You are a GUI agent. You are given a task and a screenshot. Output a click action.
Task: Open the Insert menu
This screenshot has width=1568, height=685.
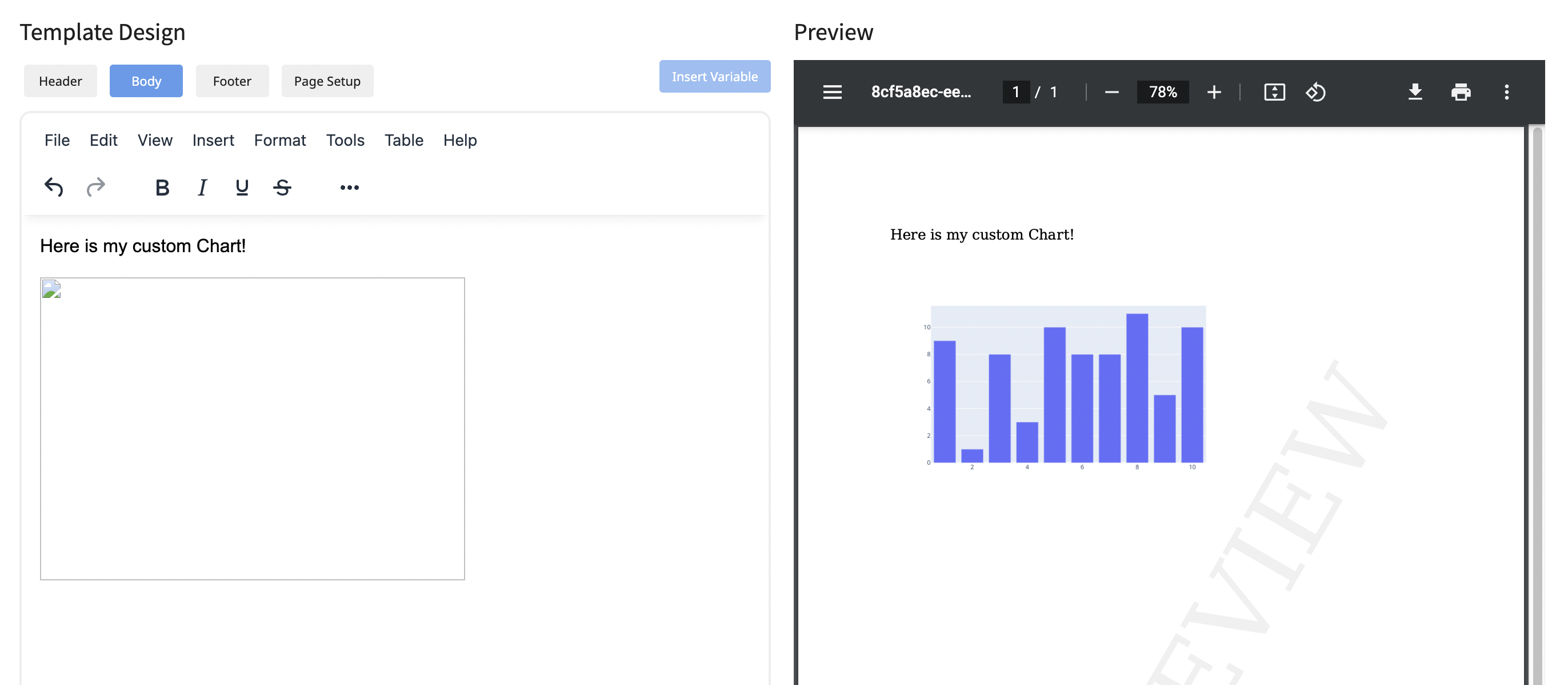pyautogui.click(x=213, y=140)
